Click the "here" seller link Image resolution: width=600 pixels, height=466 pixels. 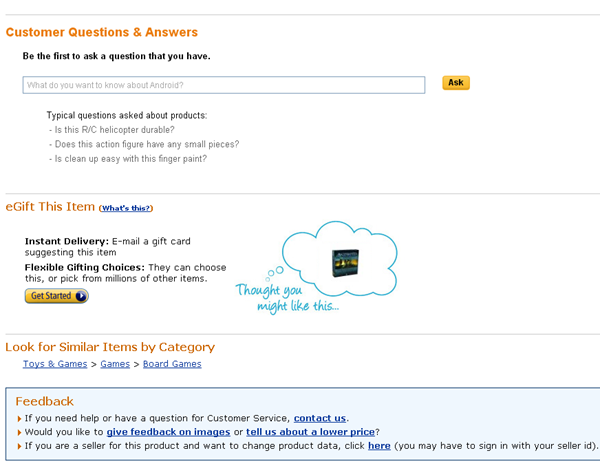[x=379, y=446]
